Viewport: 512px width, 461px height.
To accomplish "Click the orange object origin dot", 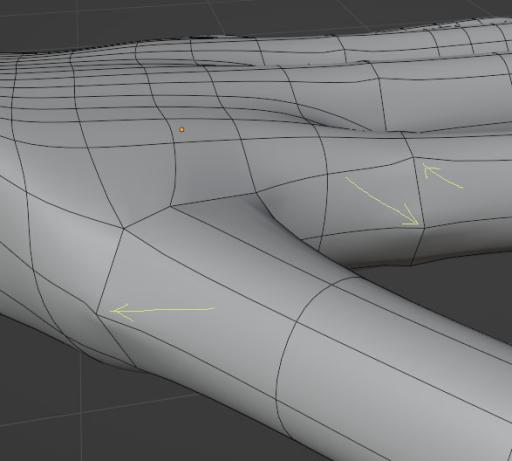I will (182, 130).
